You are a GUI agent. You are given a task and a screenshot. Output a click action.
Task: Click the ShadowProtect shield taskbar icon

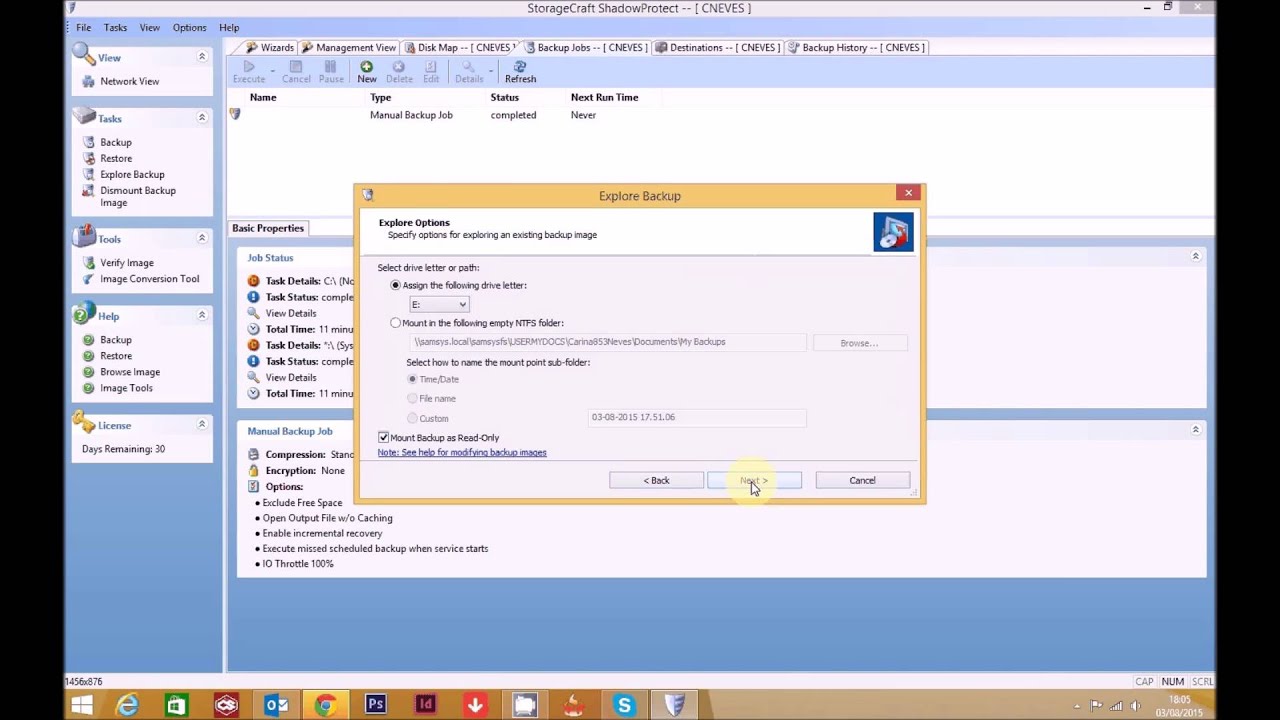[674, 706]
